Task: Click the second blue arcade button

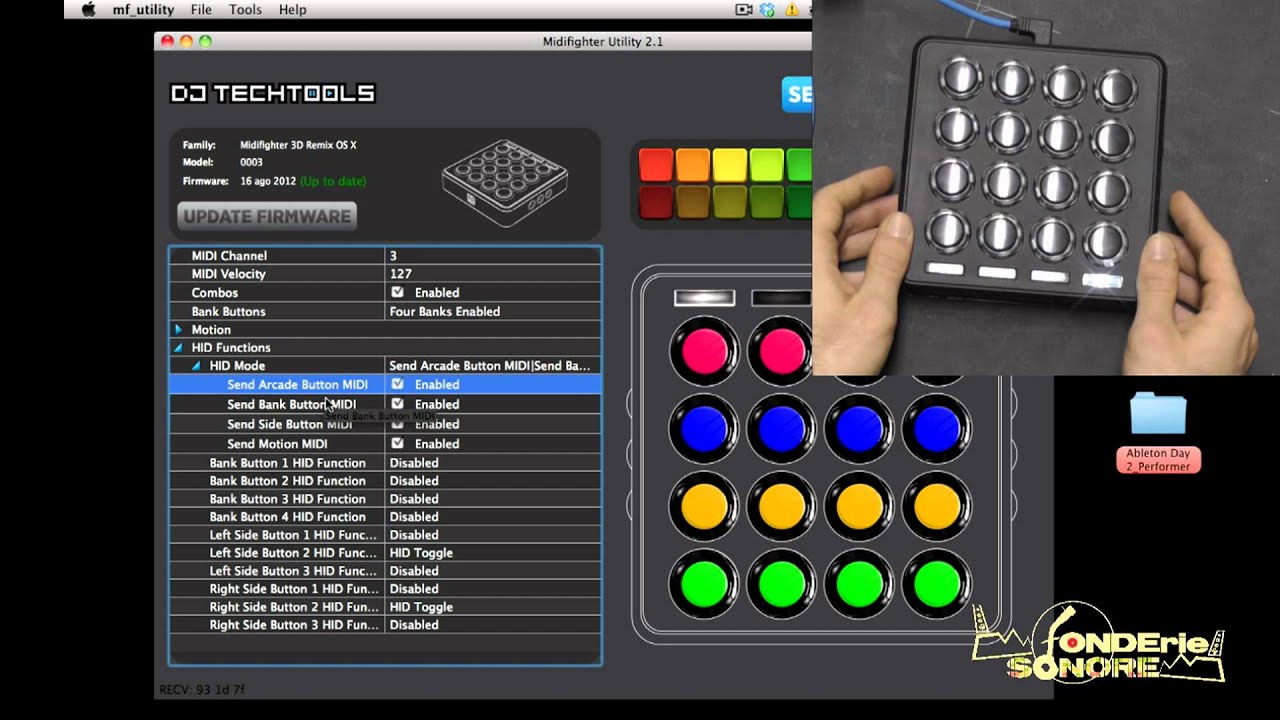Action: click(x=781, y=429)
